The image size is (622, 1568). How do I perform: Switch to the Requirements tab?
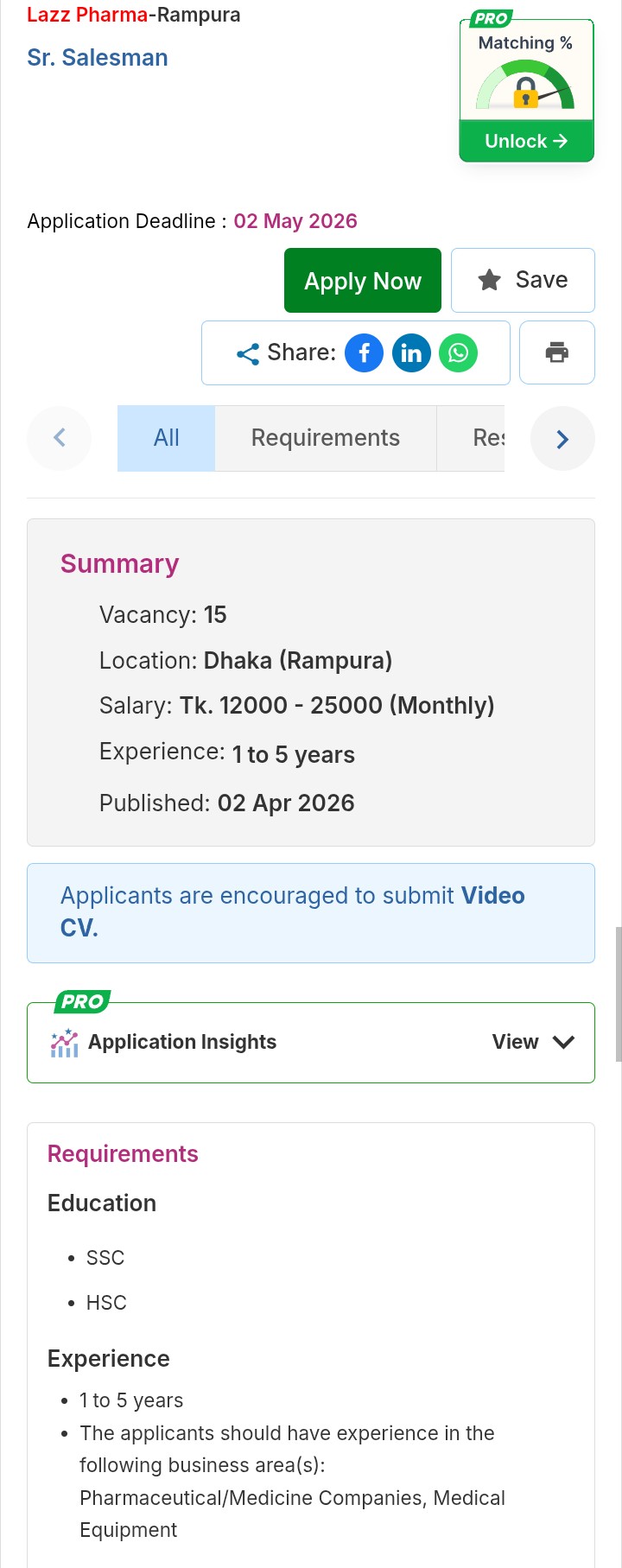click(325, 438)
